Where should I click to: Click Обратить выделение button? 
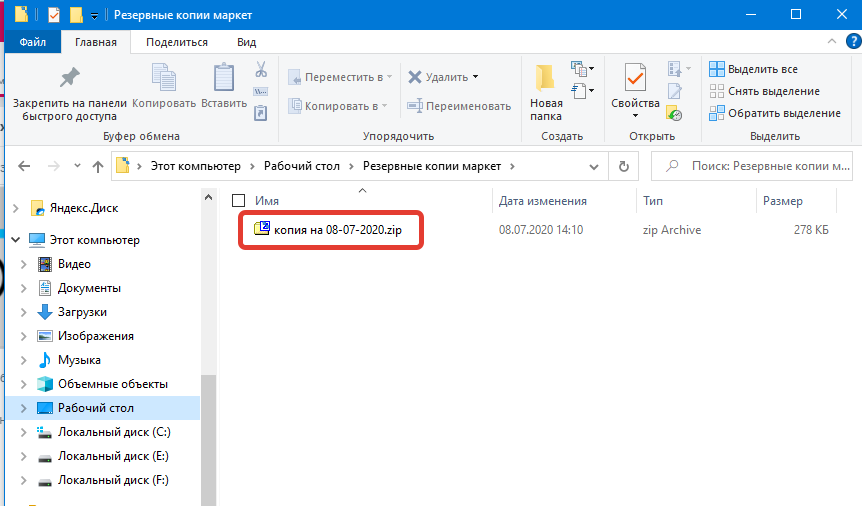[x=774, y=113]
